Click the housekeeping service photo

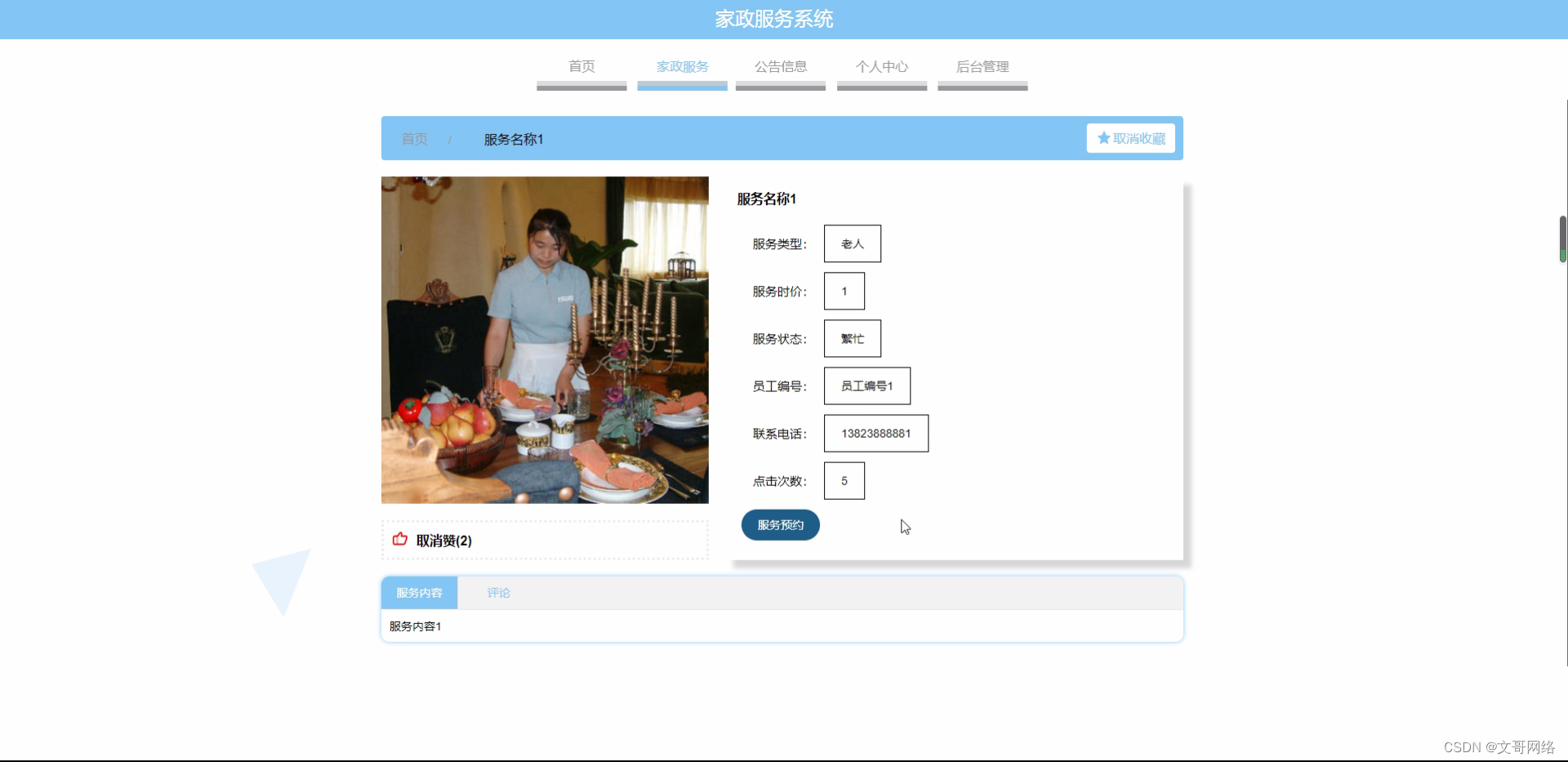point(545,340)
